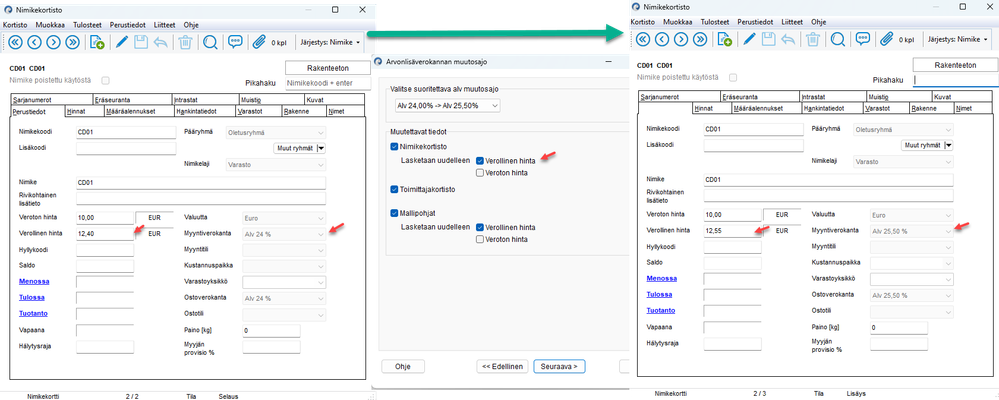Click speech bubble comment icon in right toolbar
Image resolution: width=999 pixels, height=400 pixels.
(x=863, y=39)
